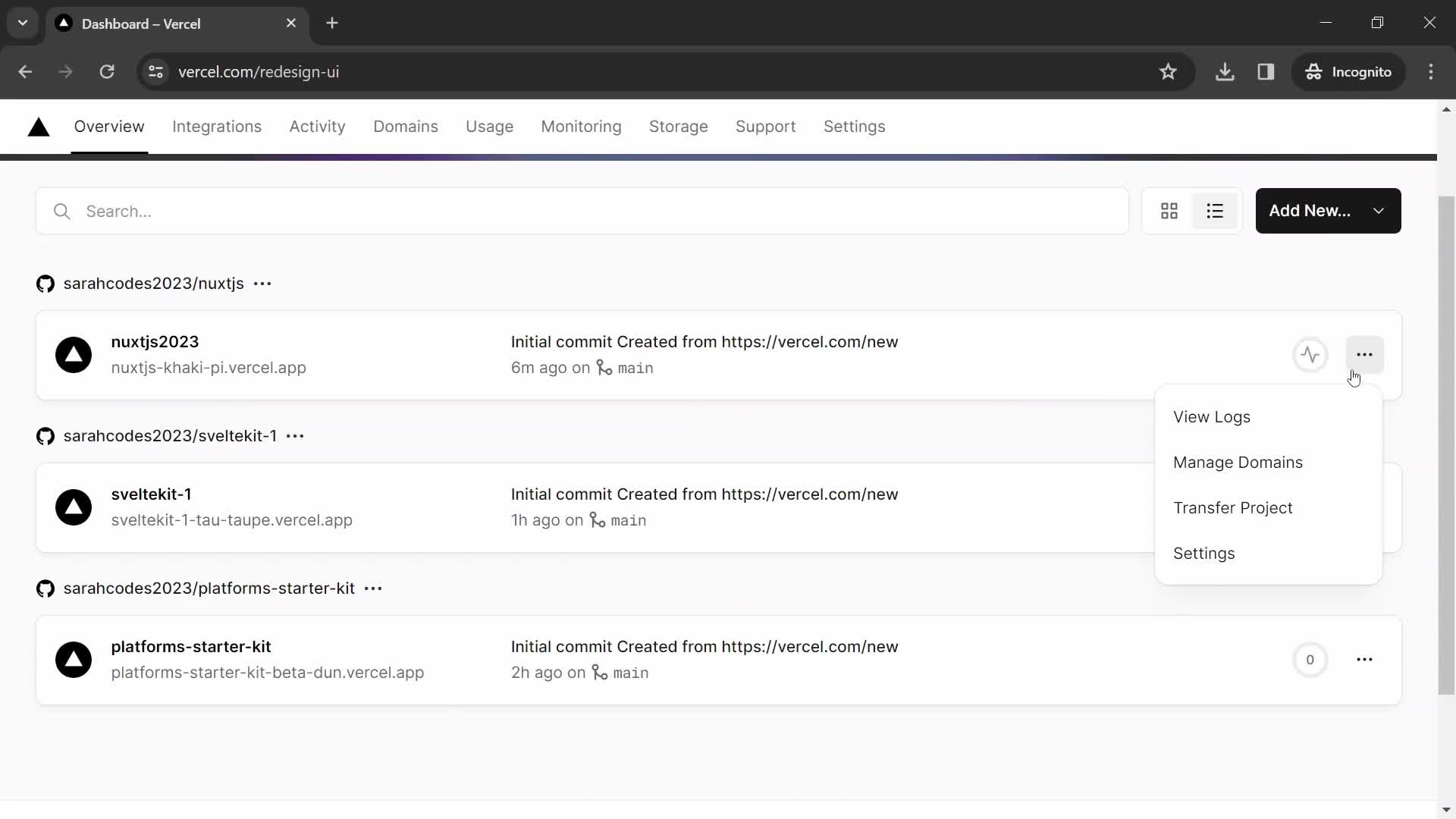
Task: Open the Add New dropdown
Action: (1328, 211)
